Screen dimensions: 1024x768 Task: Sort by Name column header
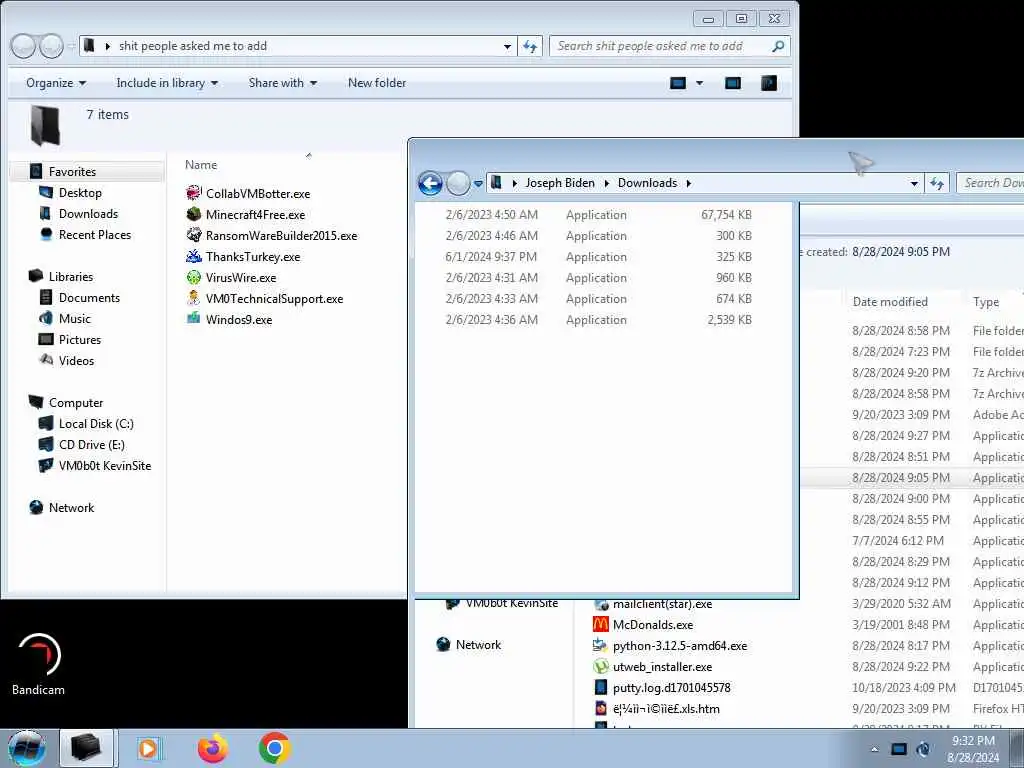click(200, 165)
